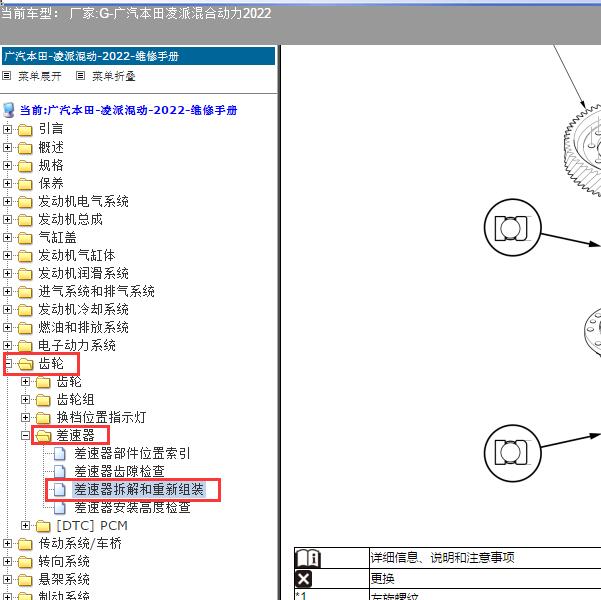Click the page icon for 差速器安装高度检查
This screenshot has width=601, height=600.
point(59,508)
